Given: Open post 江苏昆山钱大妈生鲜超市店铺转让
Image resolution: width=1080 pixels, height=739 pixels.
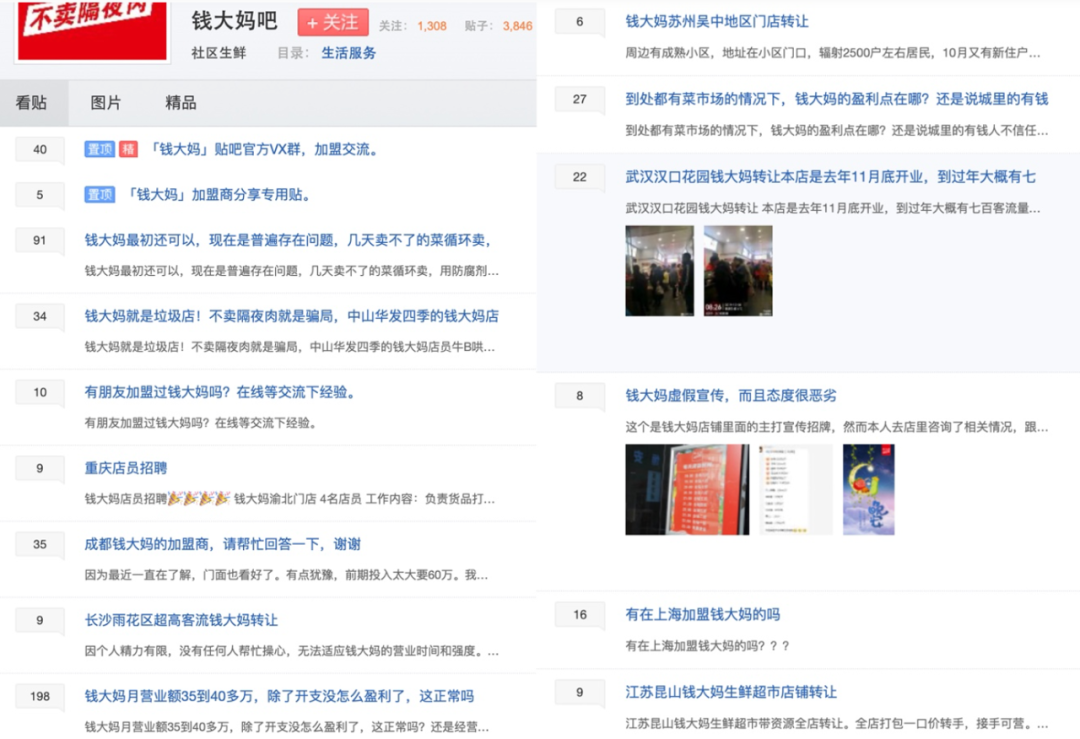Looking at the screenshot, I should pyautogui.click(x=731, y=692).
